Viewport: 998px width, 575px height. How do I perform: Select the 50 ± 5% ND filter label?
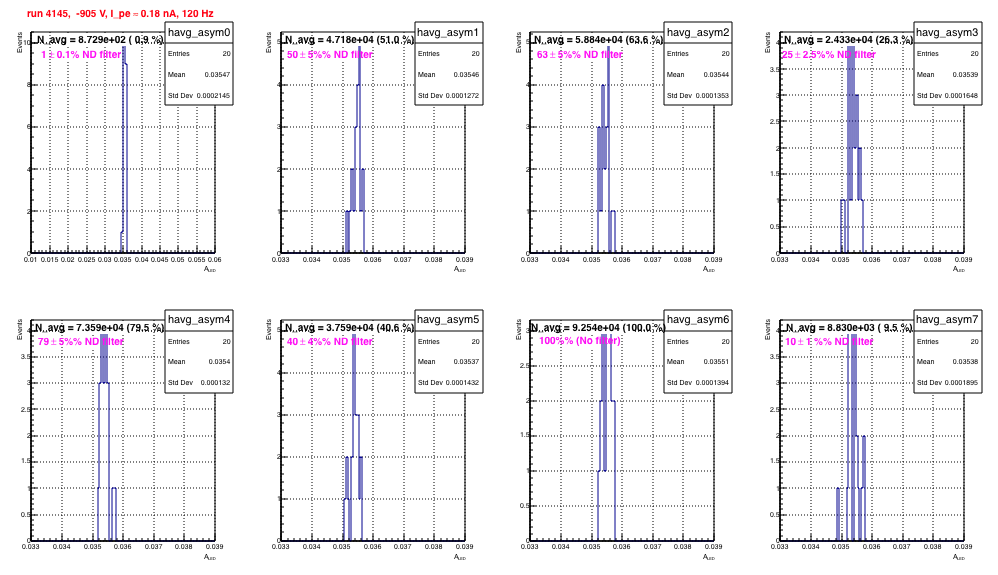coord(330,55)
